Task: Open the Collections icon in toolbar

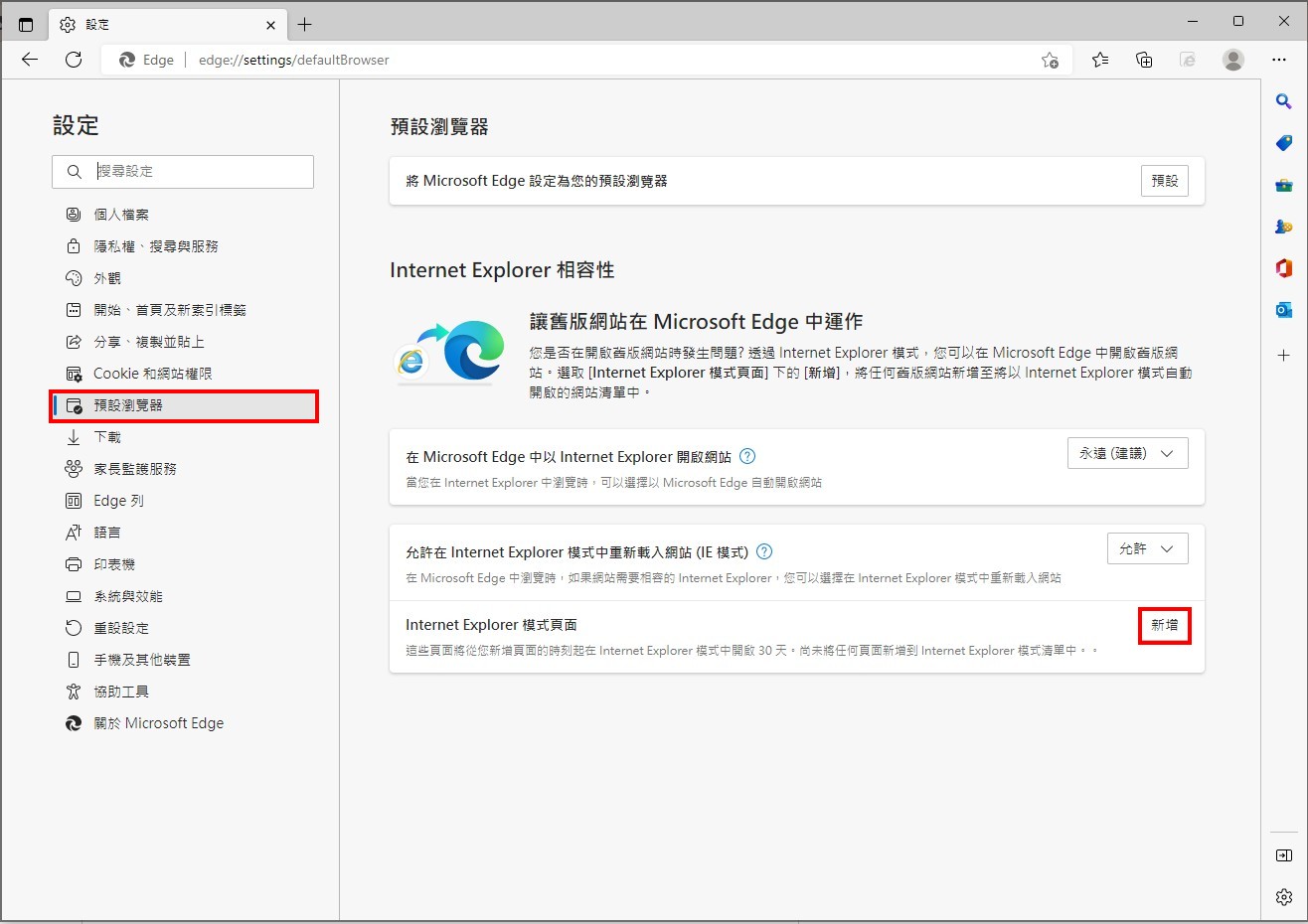Action: [1144, 60]
